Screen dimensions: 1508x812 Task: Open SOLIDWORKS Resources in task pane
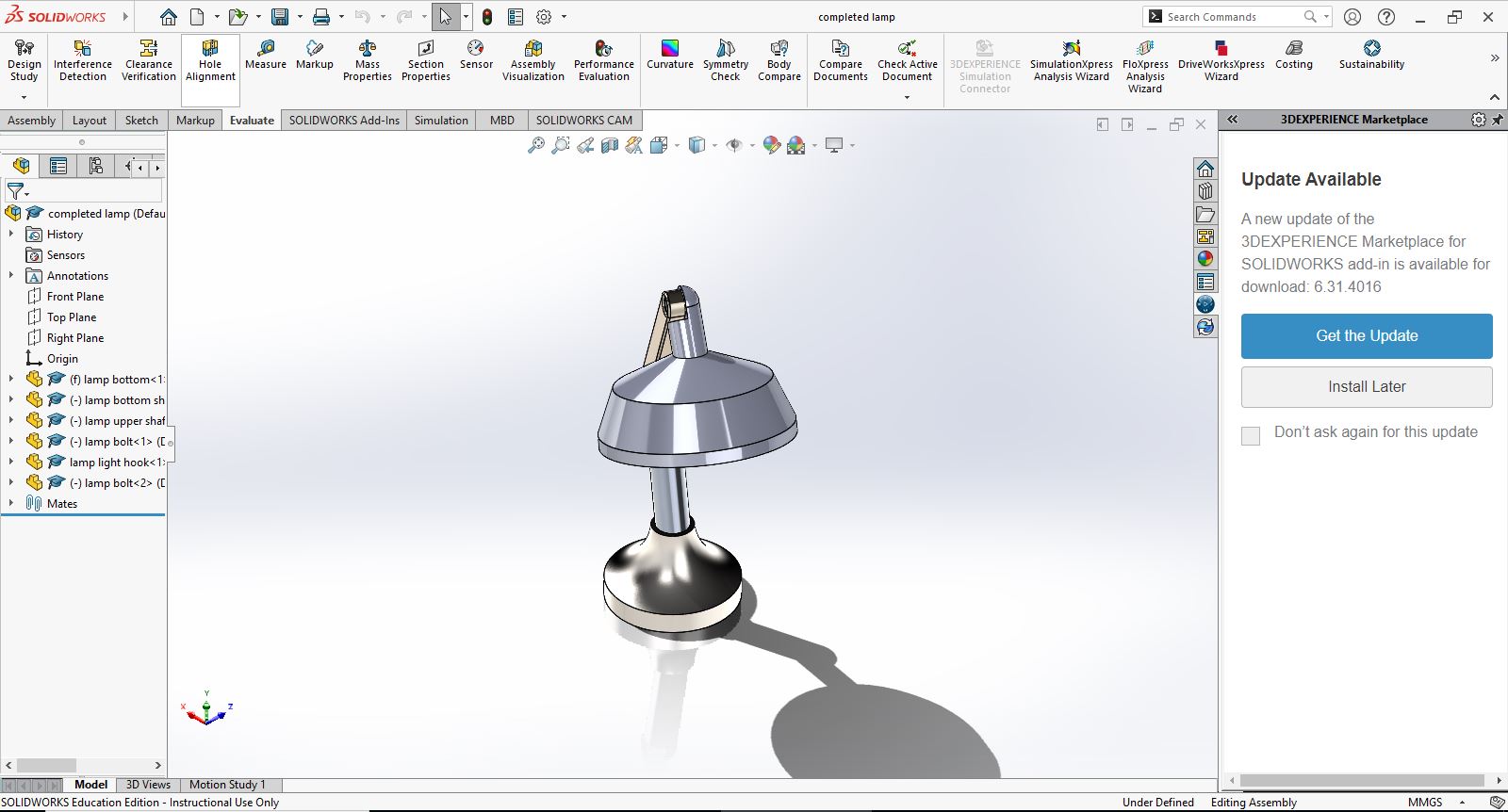(x=1205, y=169)
